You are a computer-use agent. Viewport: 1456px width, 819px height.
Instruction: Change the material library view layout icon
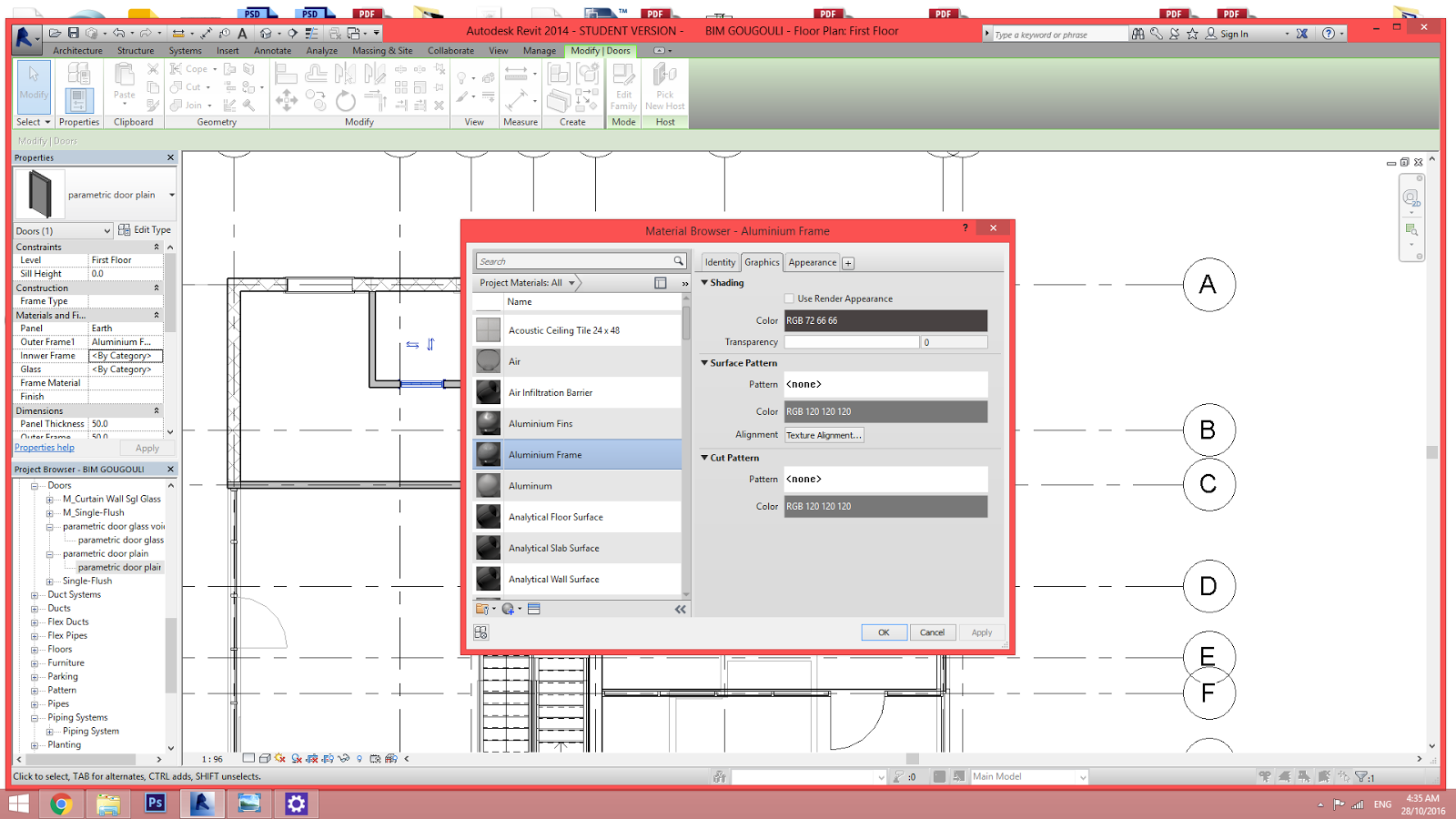[x=661, y=283]
